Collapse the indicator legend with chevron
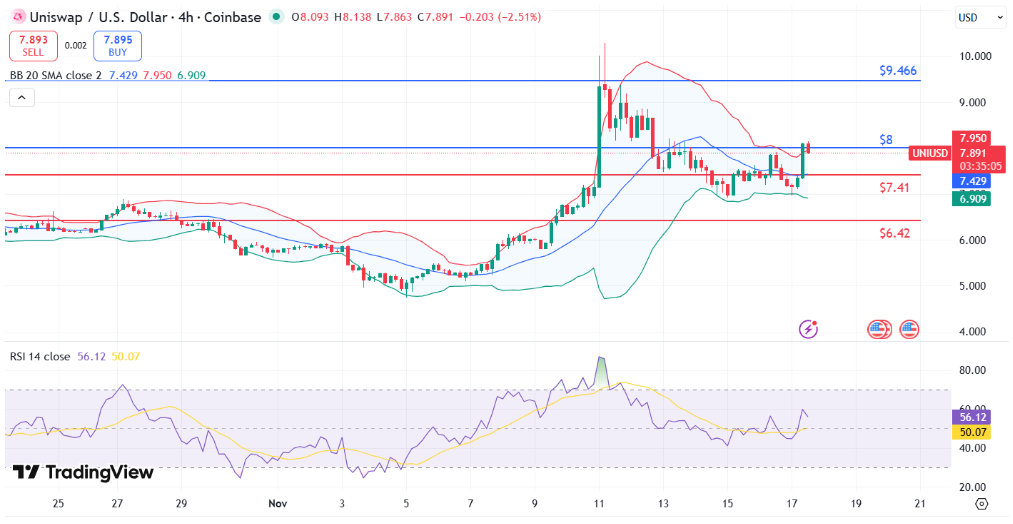Viewport: 1013px width, 524px height. pyautogui.click(x=22, y=97)
